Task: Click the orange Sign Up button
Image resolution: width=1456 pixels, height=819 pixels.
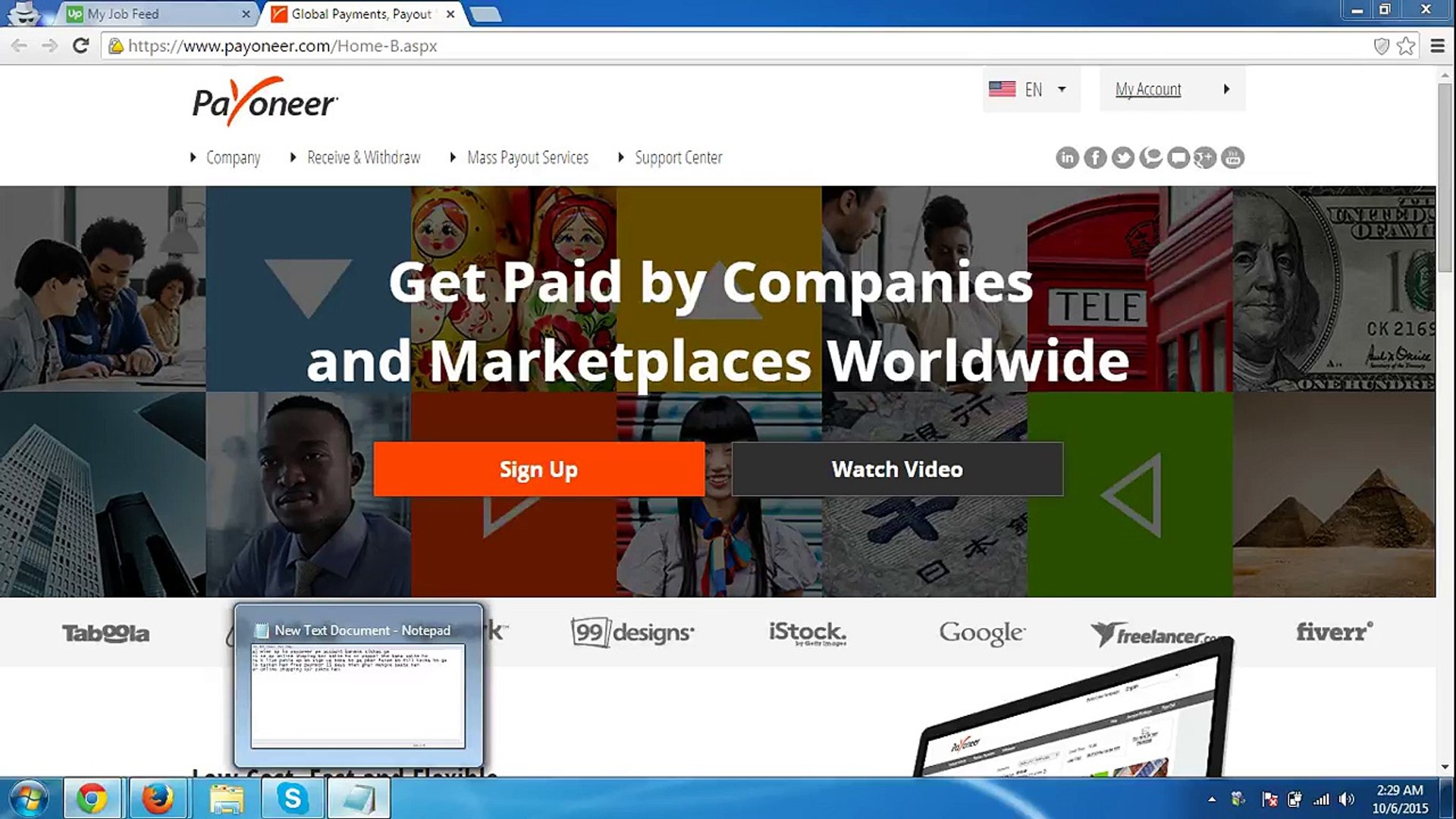Action: (538, 469)
